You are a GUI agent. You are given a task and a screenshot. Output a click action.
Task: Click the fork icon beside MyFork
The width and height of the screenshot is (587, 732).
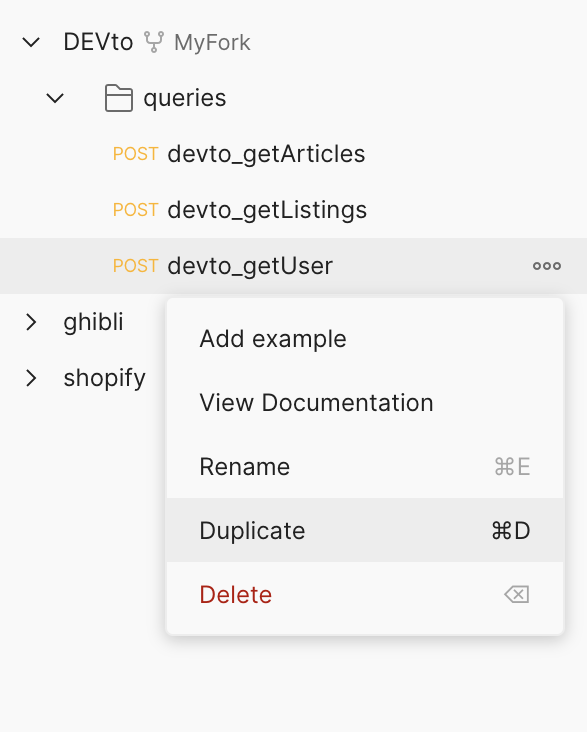(x=154, y=42)
